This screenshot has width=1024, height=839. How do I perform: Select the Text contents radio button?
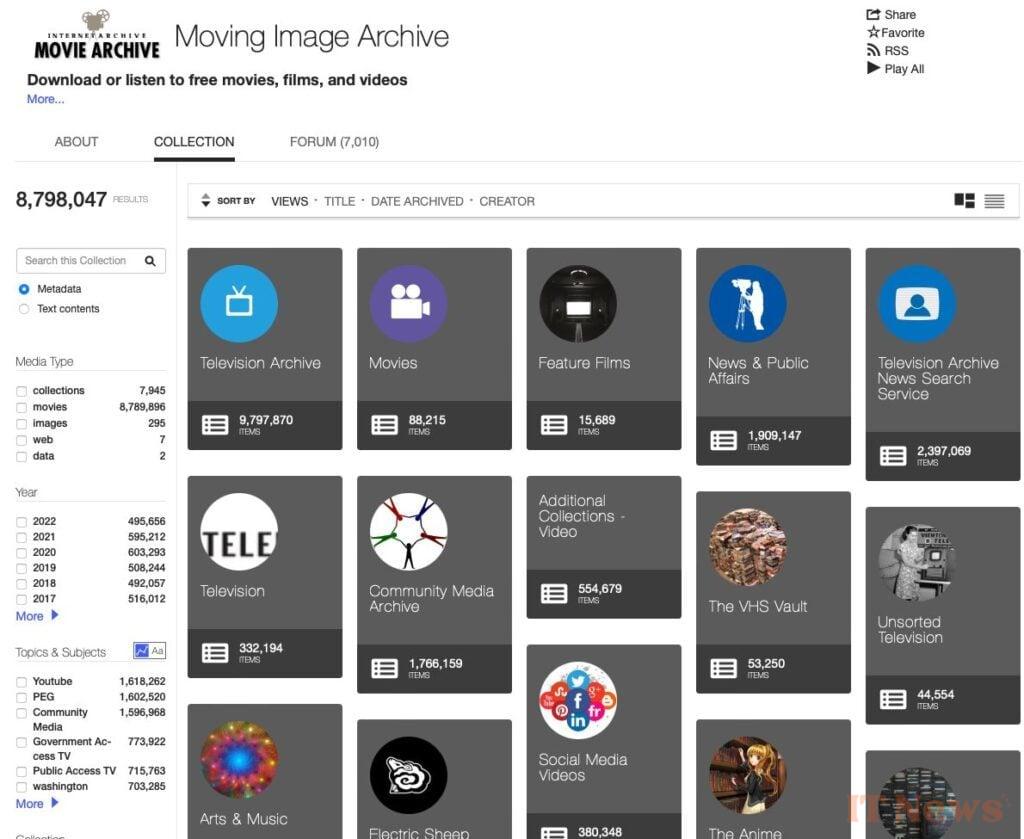tap(24, 309)
